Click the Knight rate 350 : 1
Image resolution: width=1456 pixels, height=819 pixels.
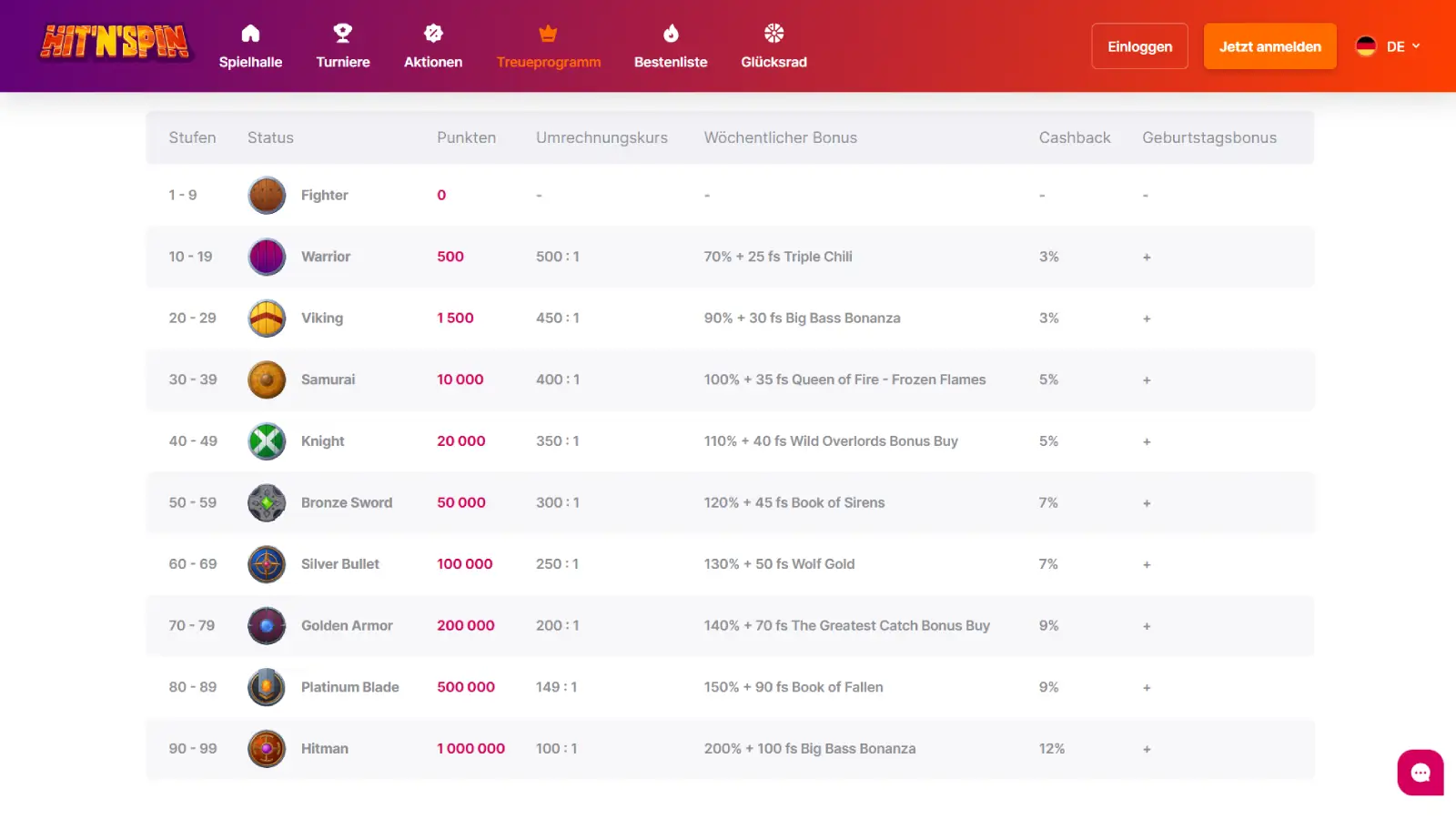pos(558,440)
